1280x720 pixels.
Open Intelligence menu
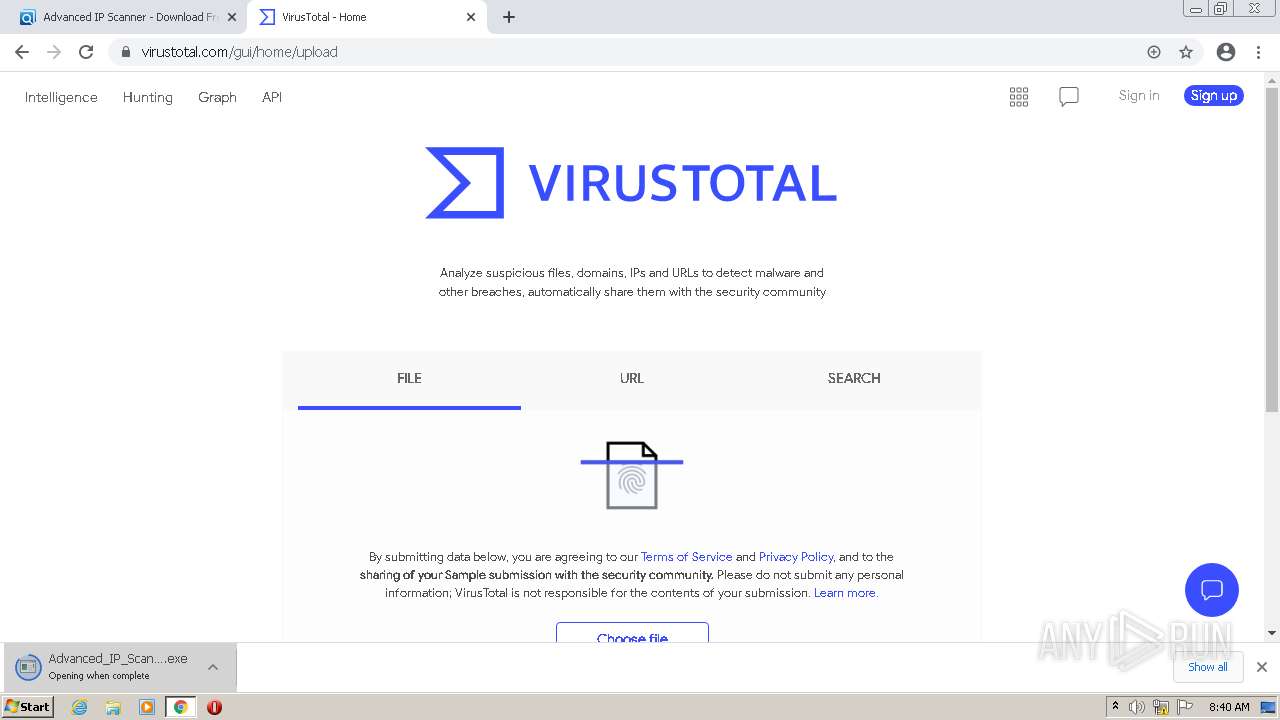pos(61,97)
